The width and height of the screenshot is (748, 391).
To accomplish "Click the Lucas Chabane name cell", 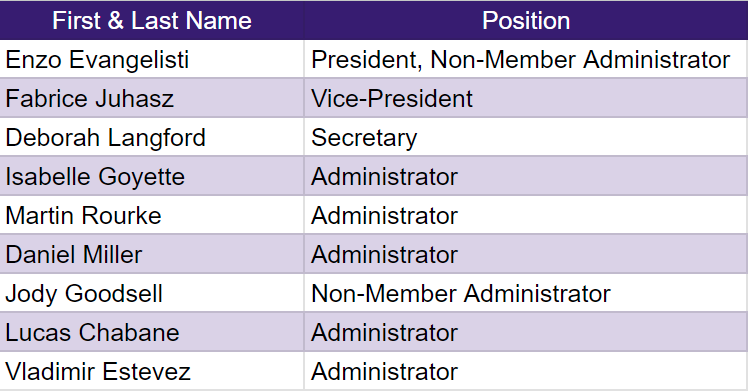I will click(x=152, y=332).
